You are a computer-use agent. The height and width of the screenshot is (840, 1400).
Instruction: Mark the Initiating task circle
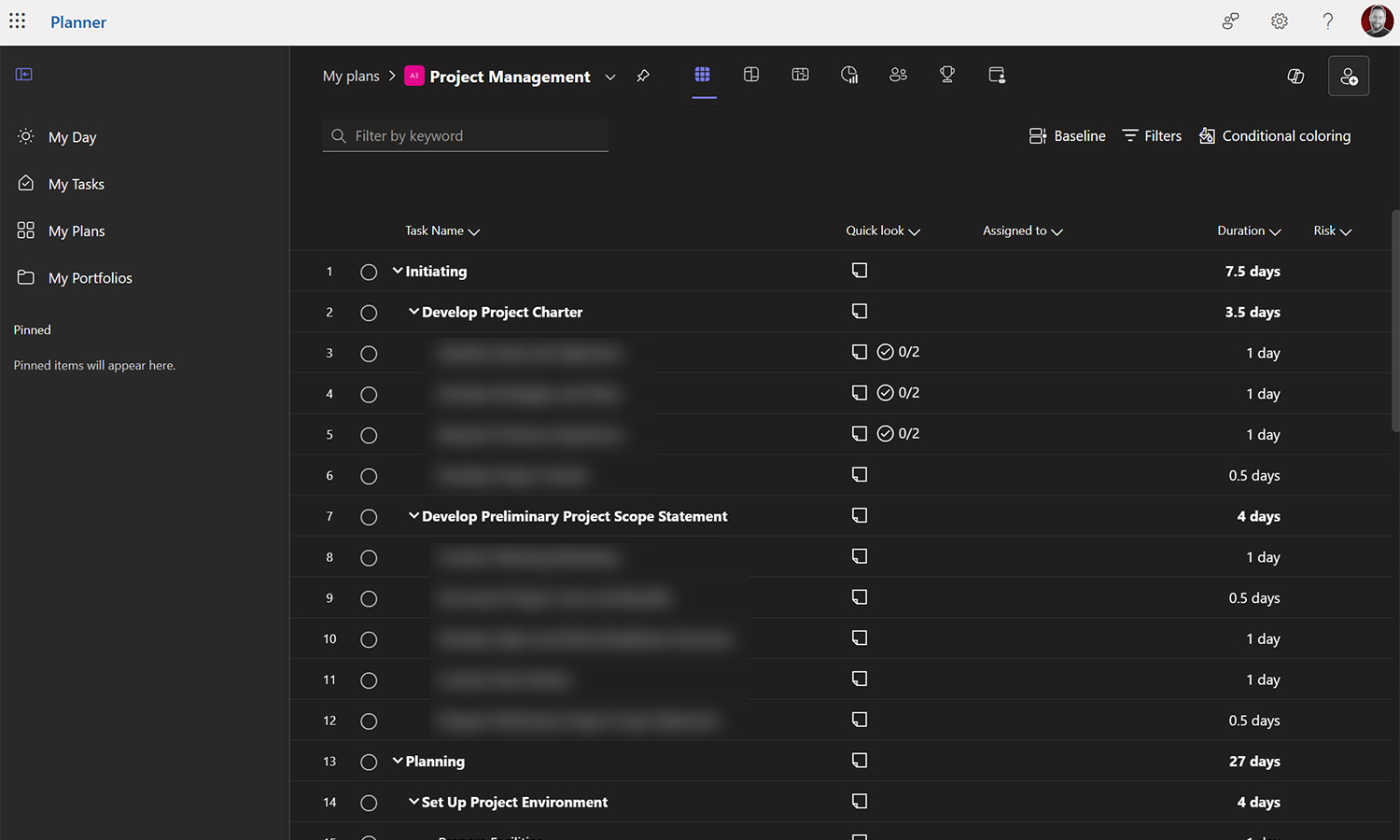coord(369,272)
